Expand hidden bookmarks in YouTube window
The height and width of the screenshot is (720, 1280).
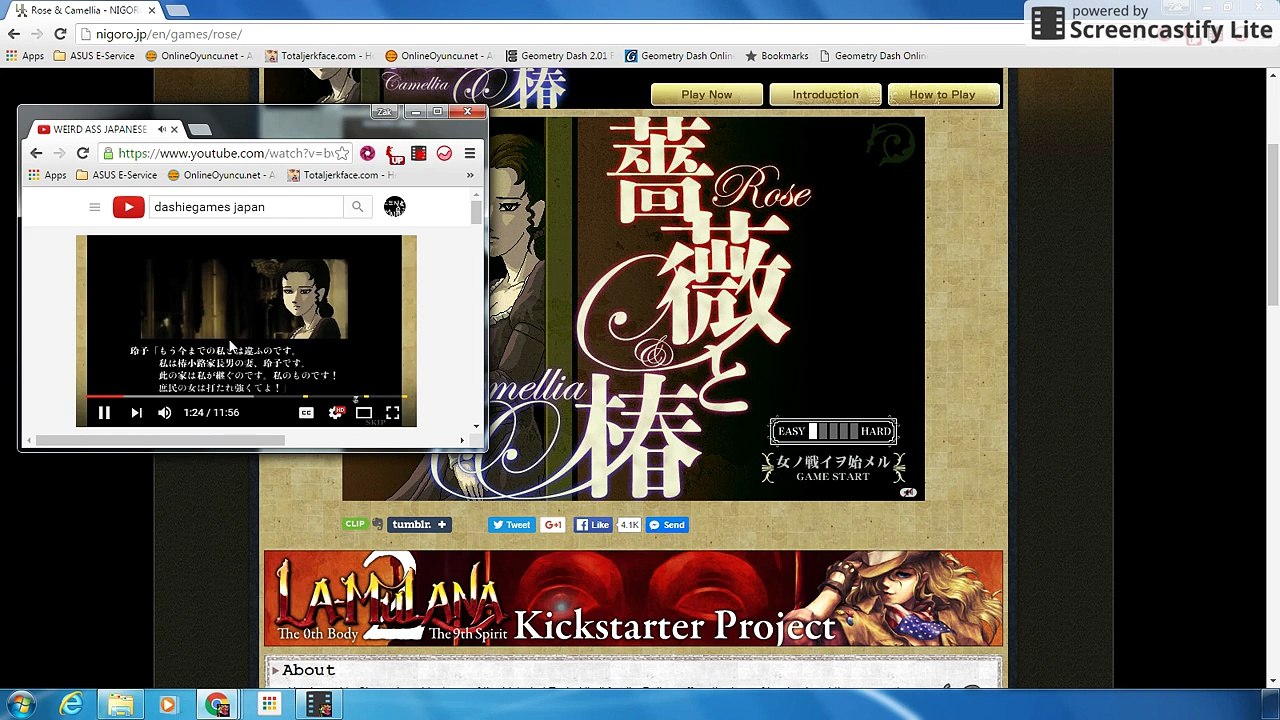point(470,175)
